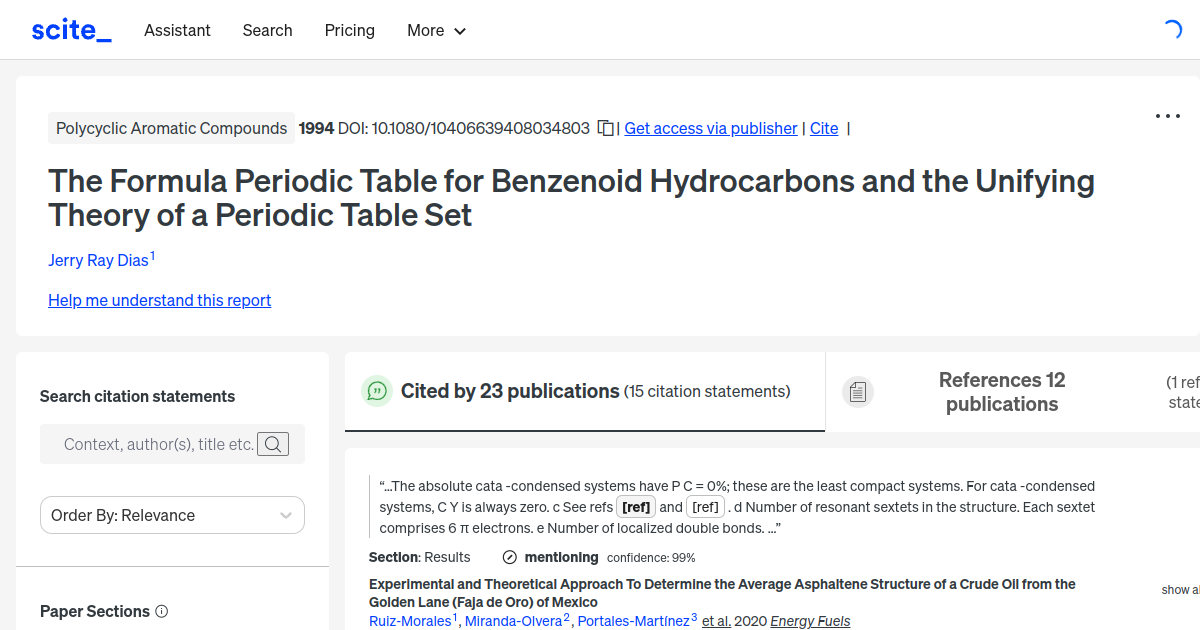1200x630 pixels.
Task: Expand the More navigation menu
Action: point(436,31)
